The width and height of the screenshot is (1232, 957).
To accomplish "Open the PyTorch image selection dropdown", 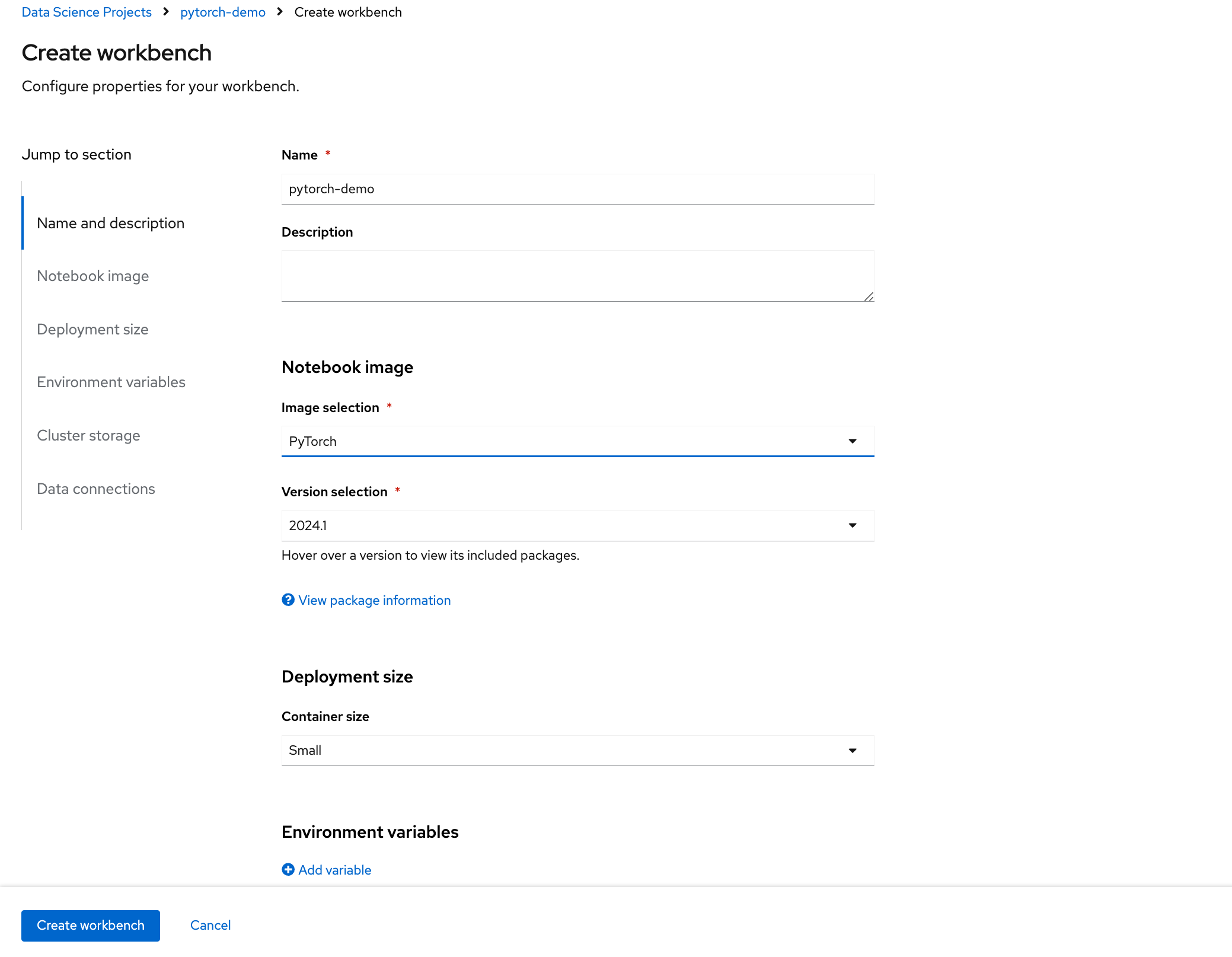I will click(x=577, y=441).
